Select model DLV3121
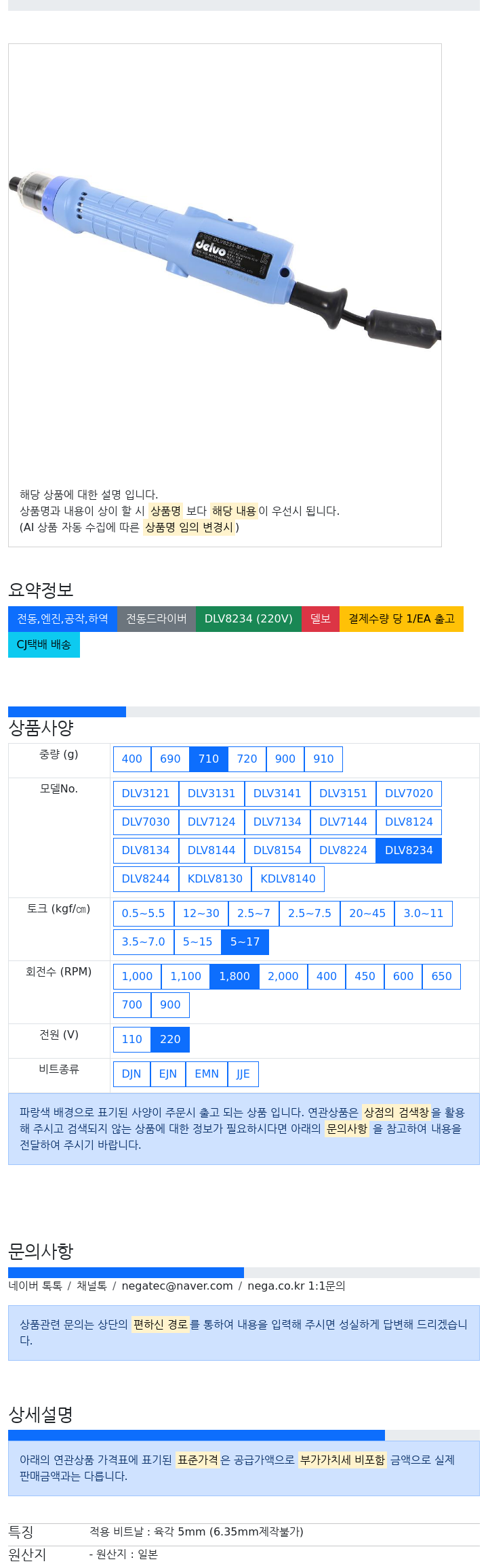The height and width of the screenshot is (1568, 488). (146, 794)
